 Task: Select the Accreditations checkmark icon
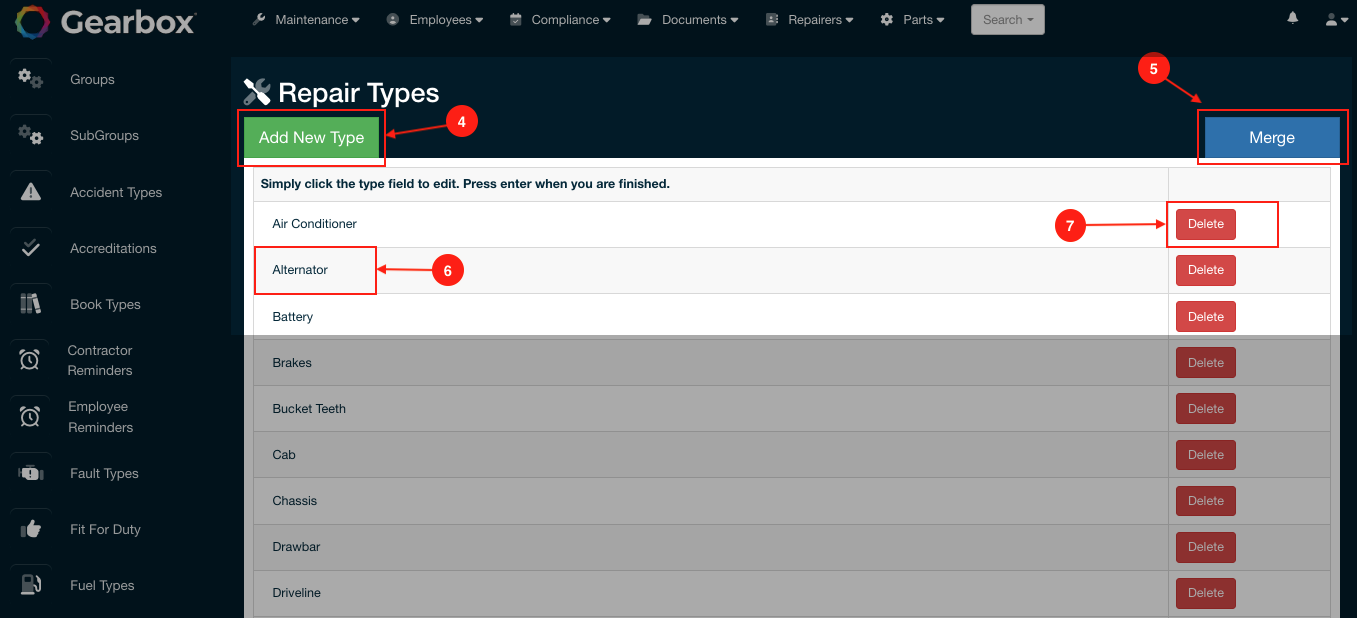30,247
